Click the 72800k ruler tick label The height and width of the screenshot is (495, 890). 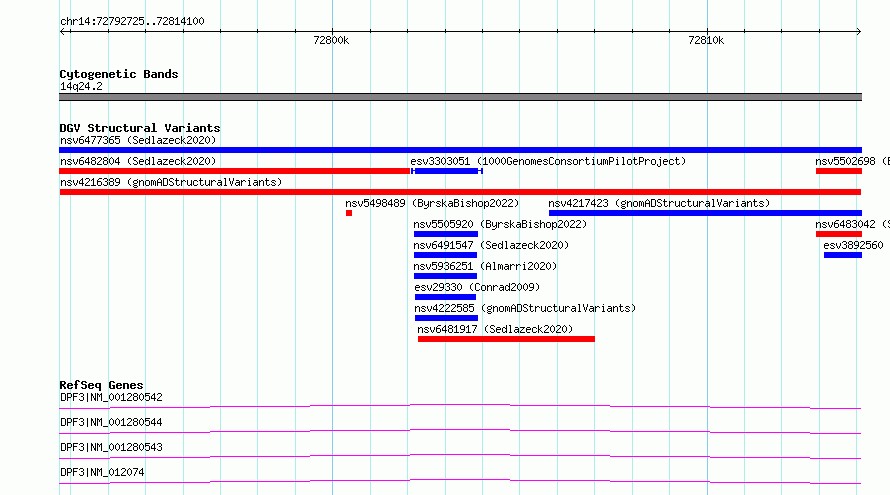(x=331, y=40)
